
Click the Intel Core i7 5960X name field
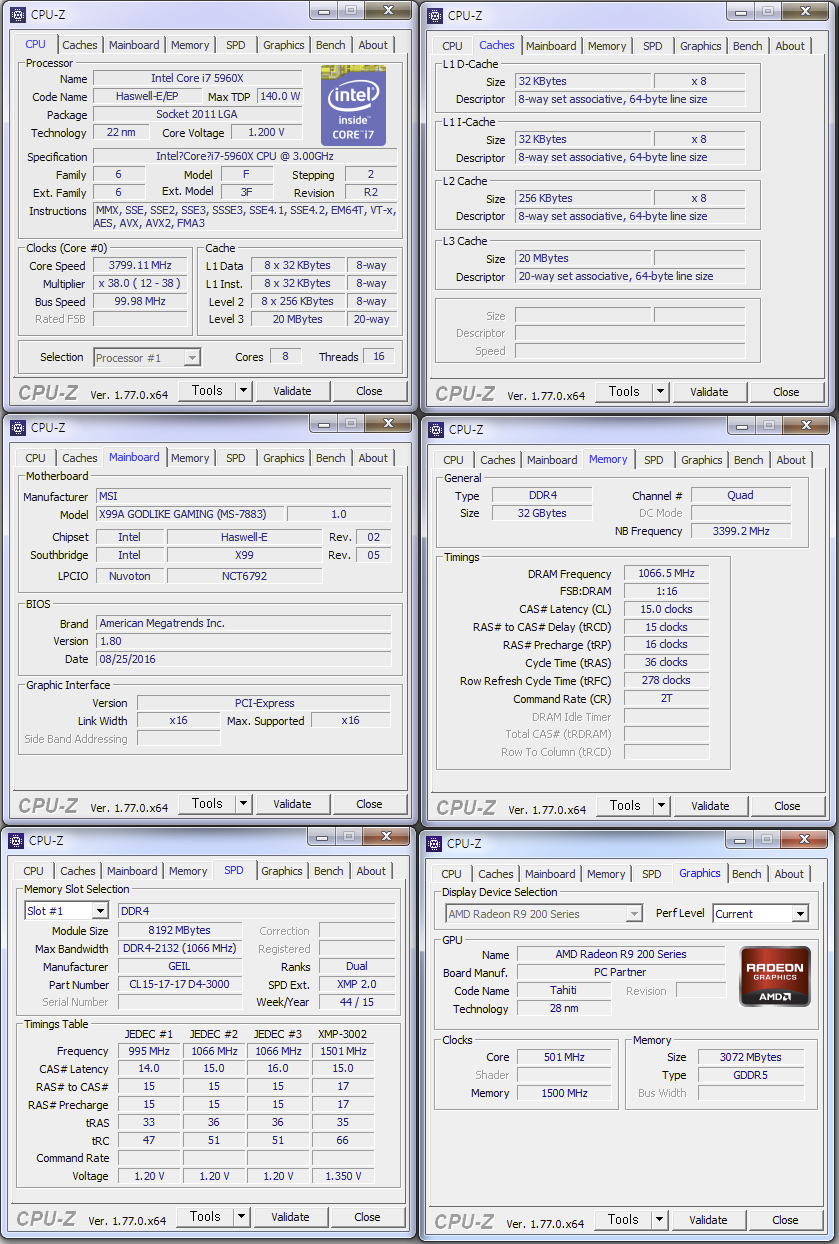click(198, 78)
